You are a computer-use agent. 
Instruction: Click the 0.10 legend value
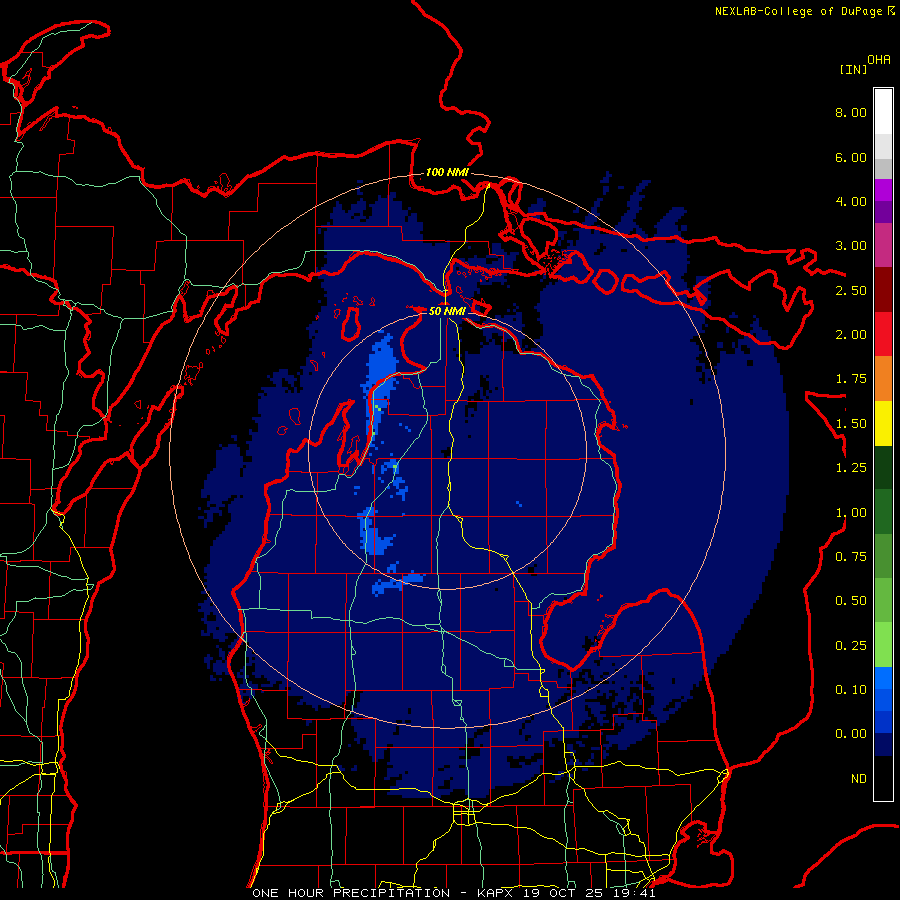[x=851, y=690]
